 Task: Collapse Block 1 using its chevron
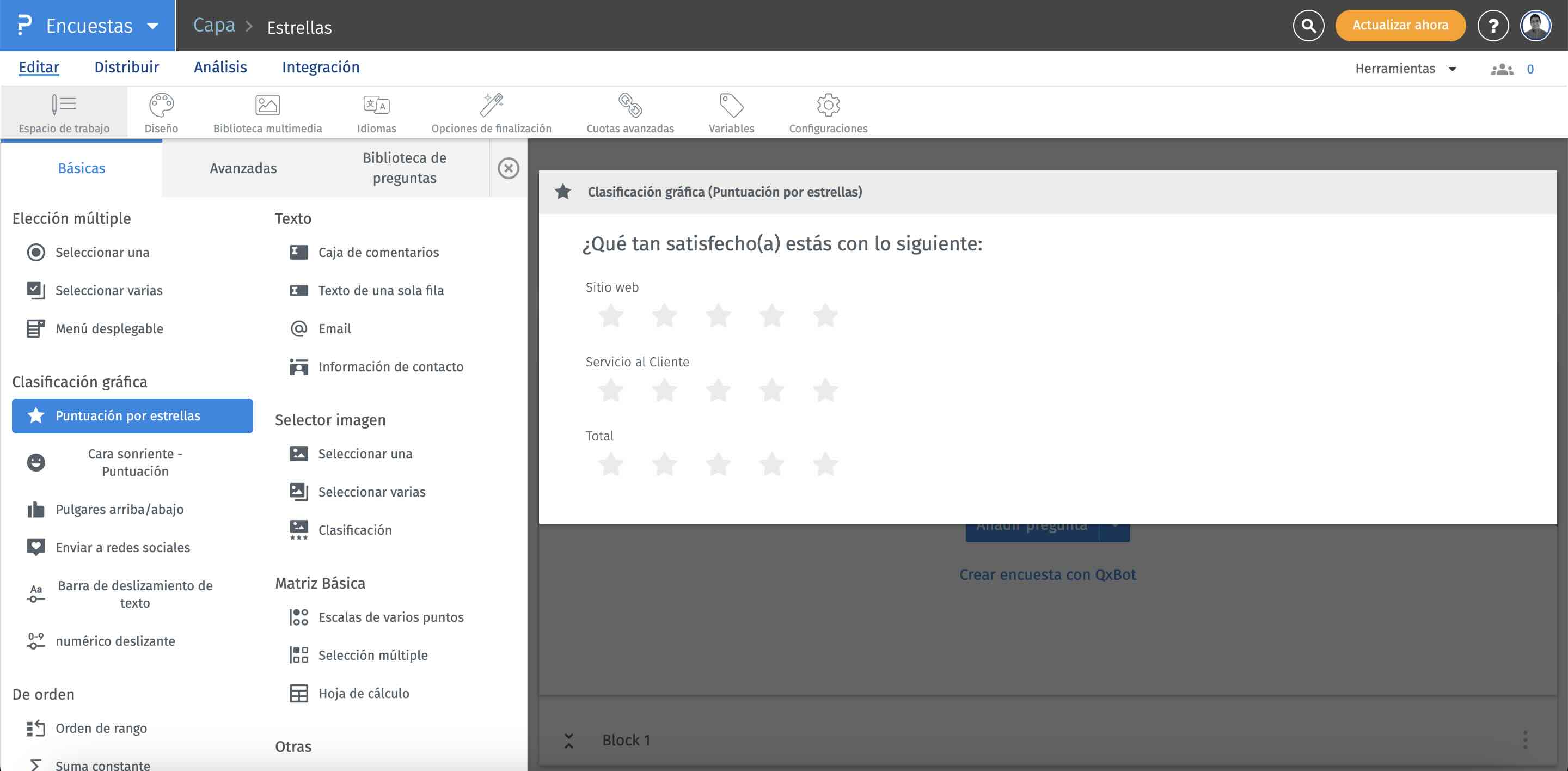pos(568,741)
